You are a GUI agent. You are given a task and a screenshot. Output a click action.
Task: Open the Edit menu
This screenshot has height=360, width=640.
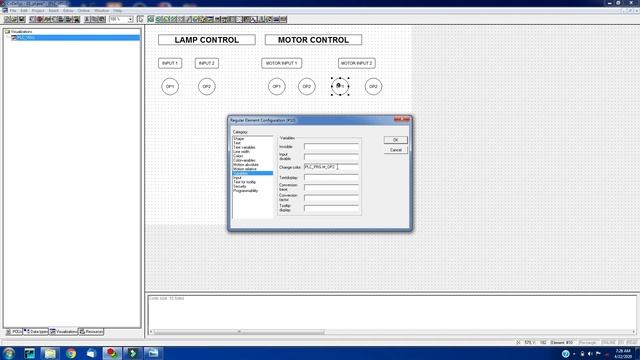[x=24, y=11]
